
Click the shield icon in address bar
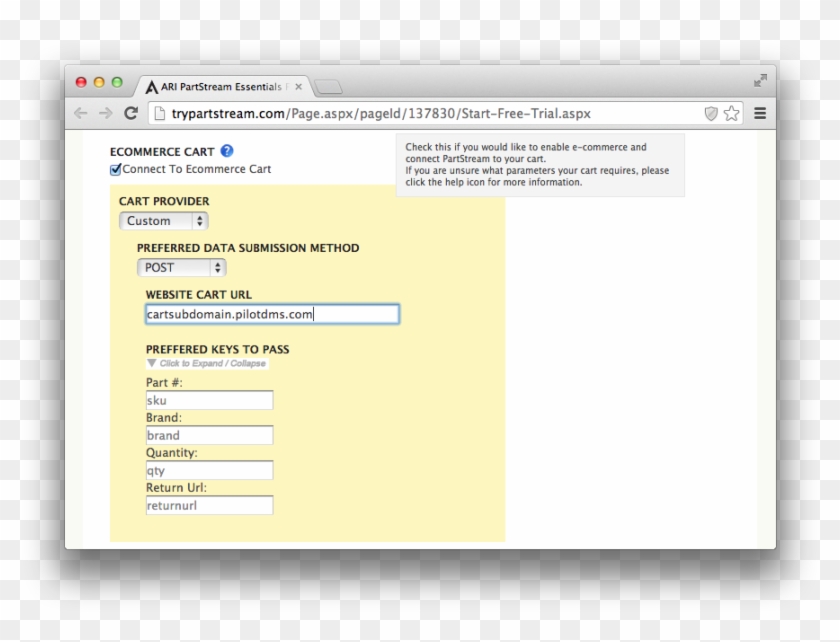(x=711, y=113)
